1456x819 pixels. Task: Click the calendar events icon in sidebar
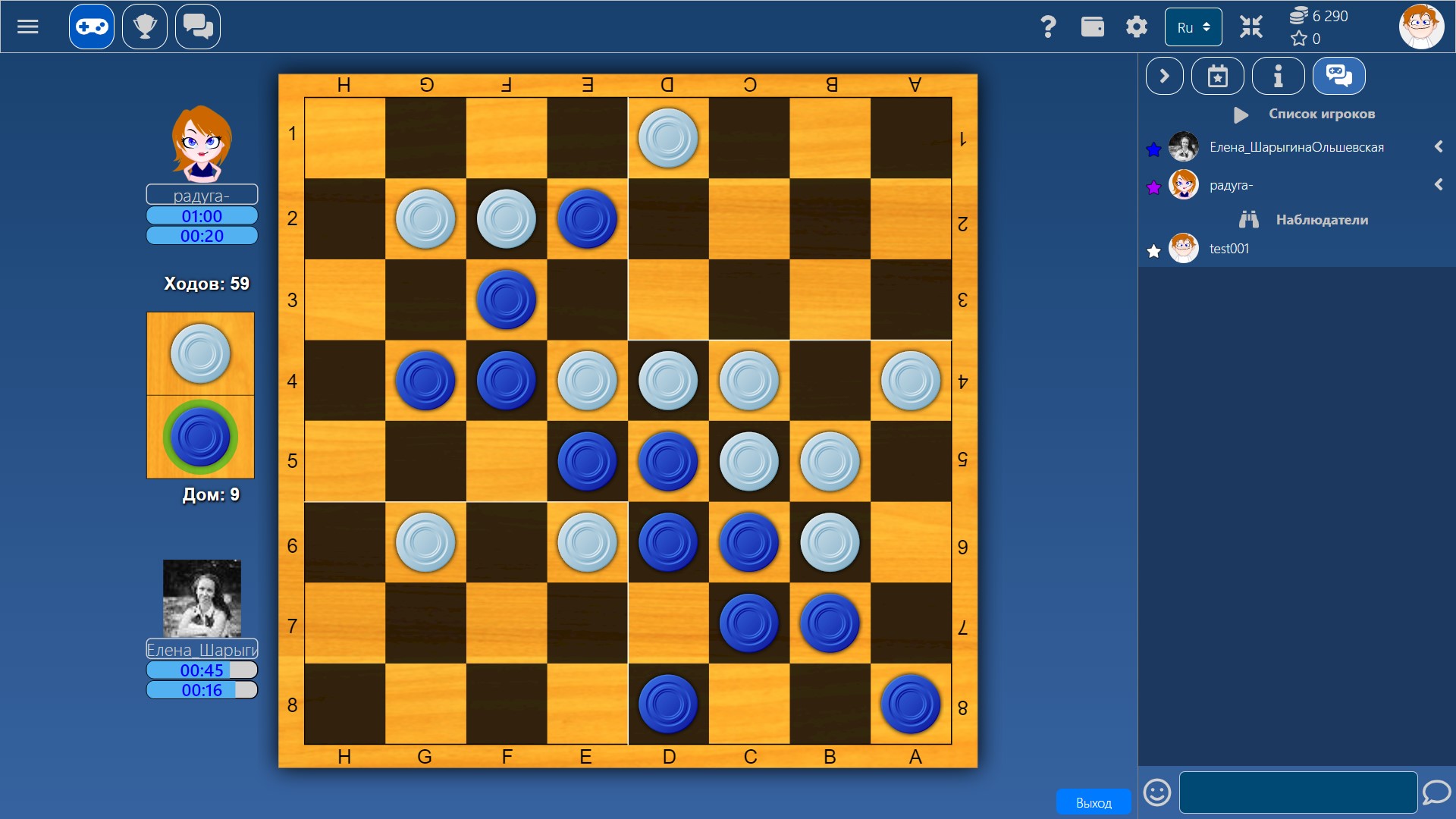[x=1218, y=76]
